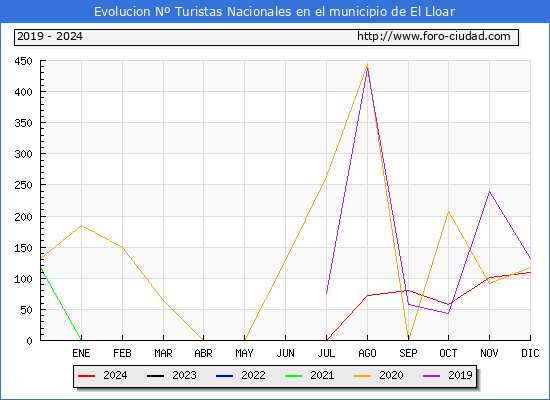Click the orange 2020 peak at OCT
Viewport: 550px width, 400px height.
[448, 212]
